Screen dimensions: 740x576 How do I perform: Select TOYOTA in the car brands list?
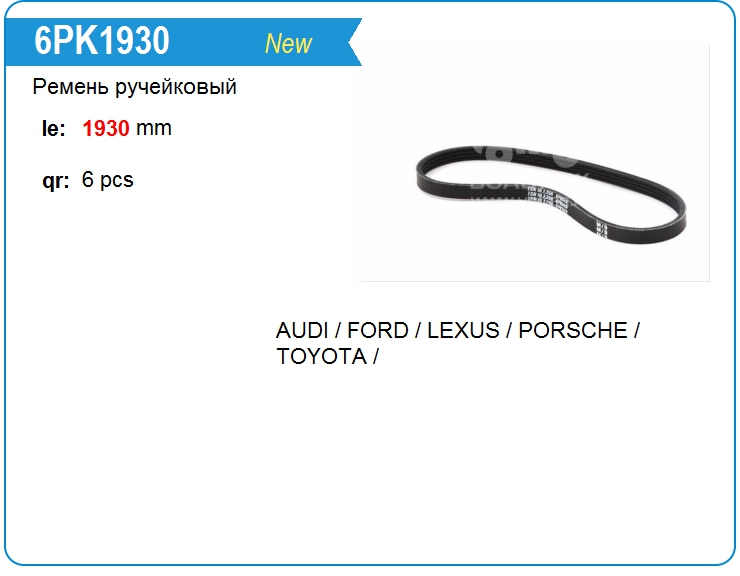click(322, 356)
